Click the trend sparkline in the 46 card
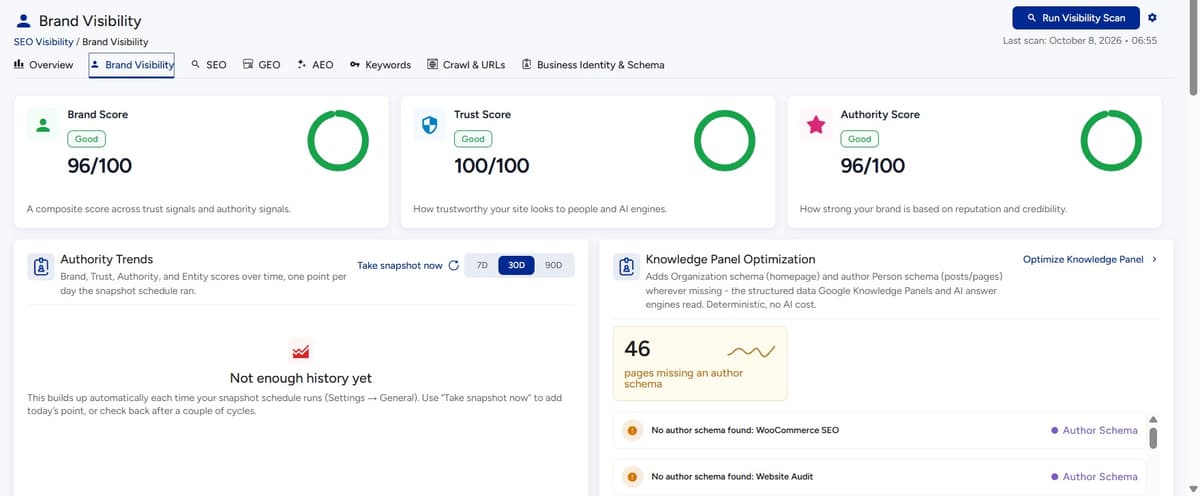Image resolution: width=1200 pixels, height=496 pixels. tap(753, 350)
